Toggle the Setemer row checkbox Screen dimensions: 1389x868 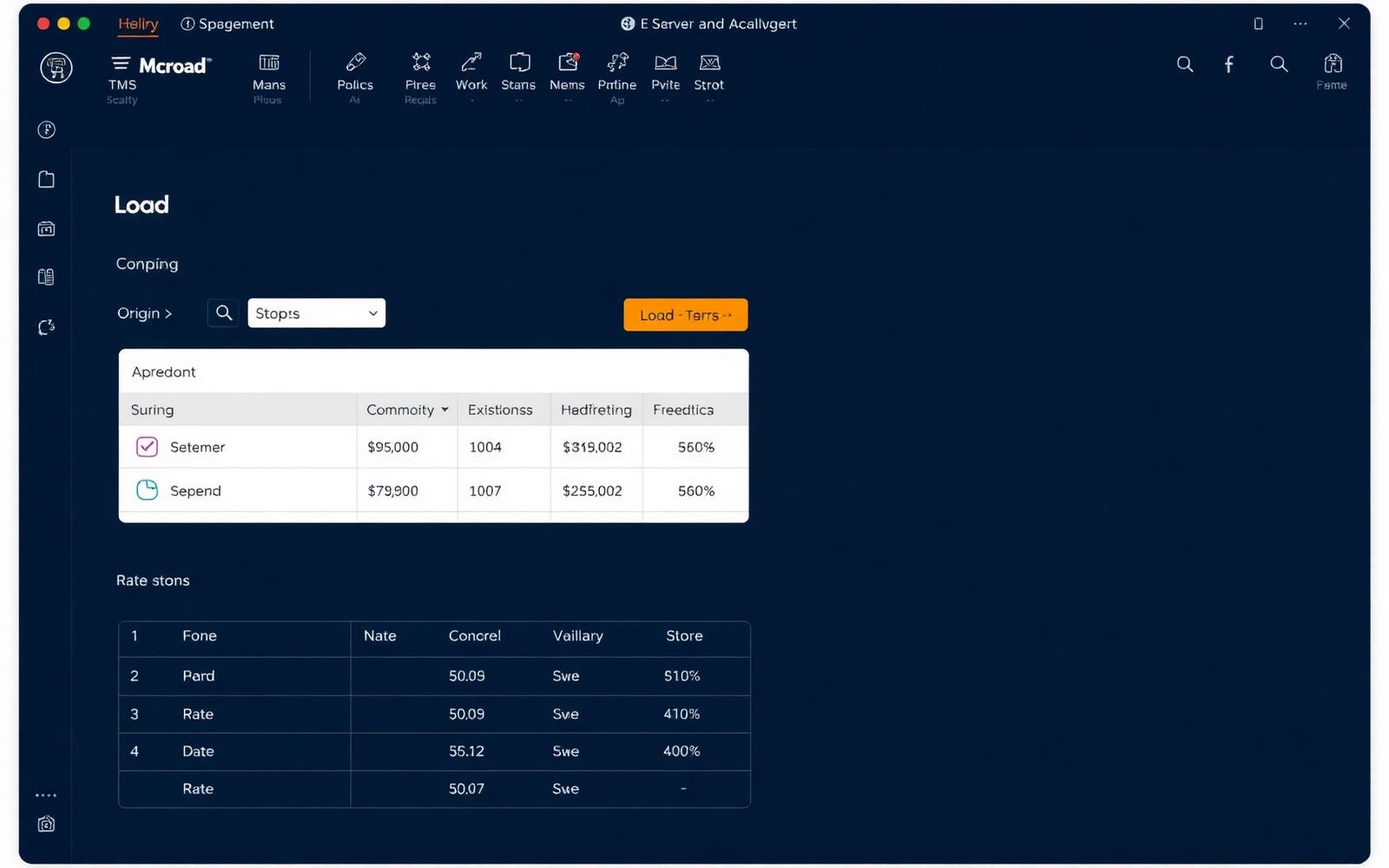tap(147, 446)
